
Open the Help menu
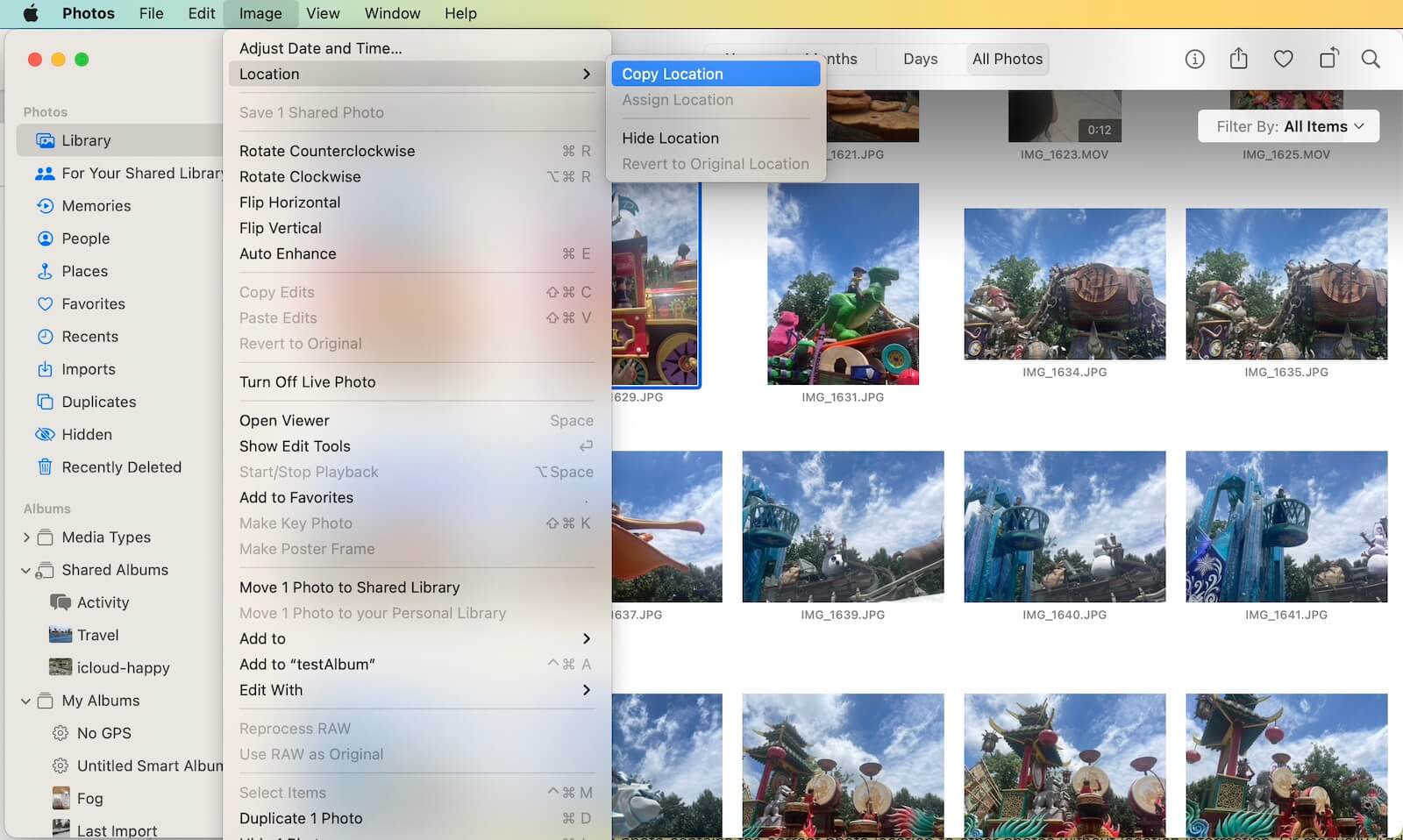(460, 13)
